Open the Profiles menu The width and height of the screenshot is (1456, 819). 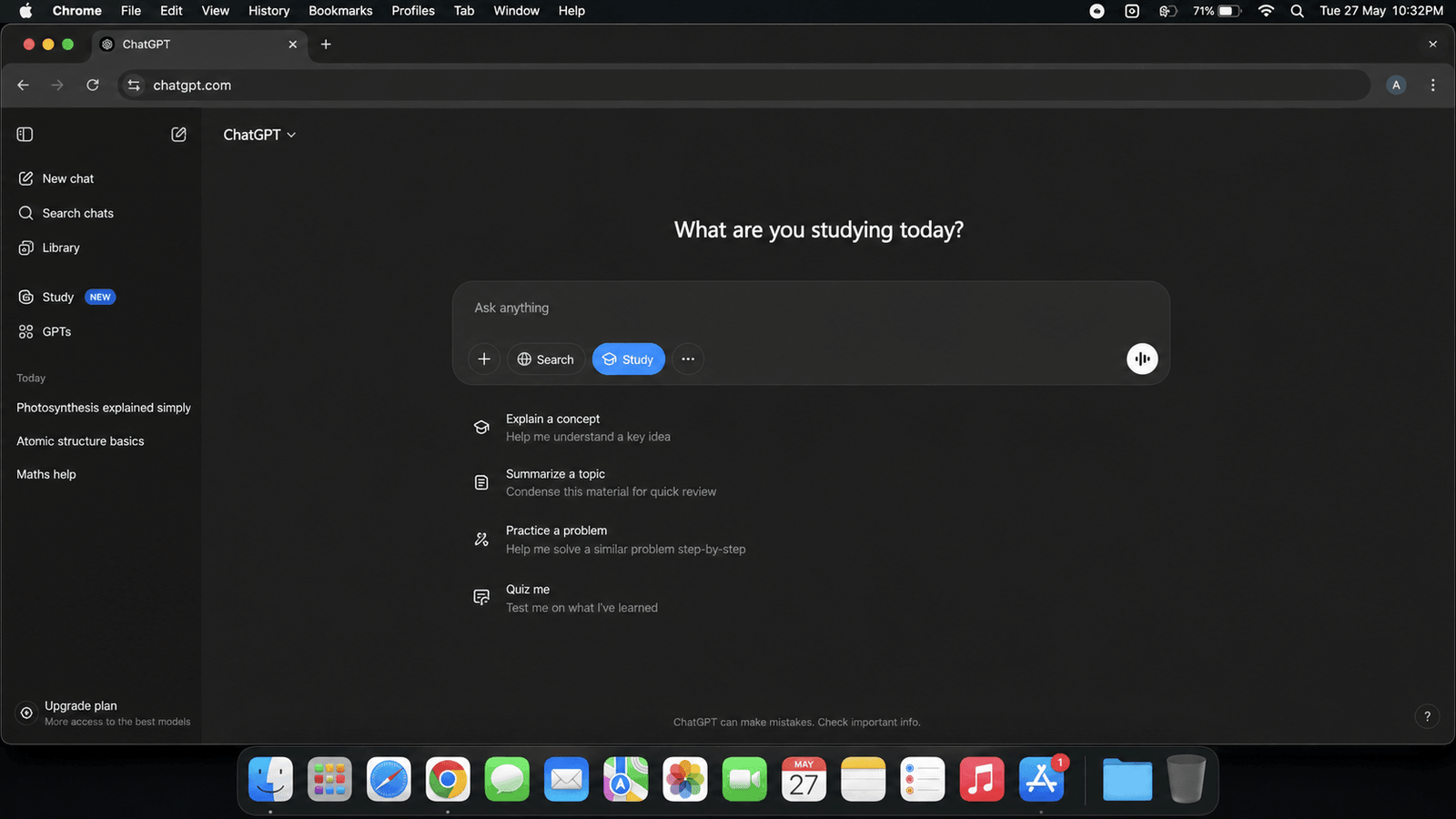tap(413, 11)
